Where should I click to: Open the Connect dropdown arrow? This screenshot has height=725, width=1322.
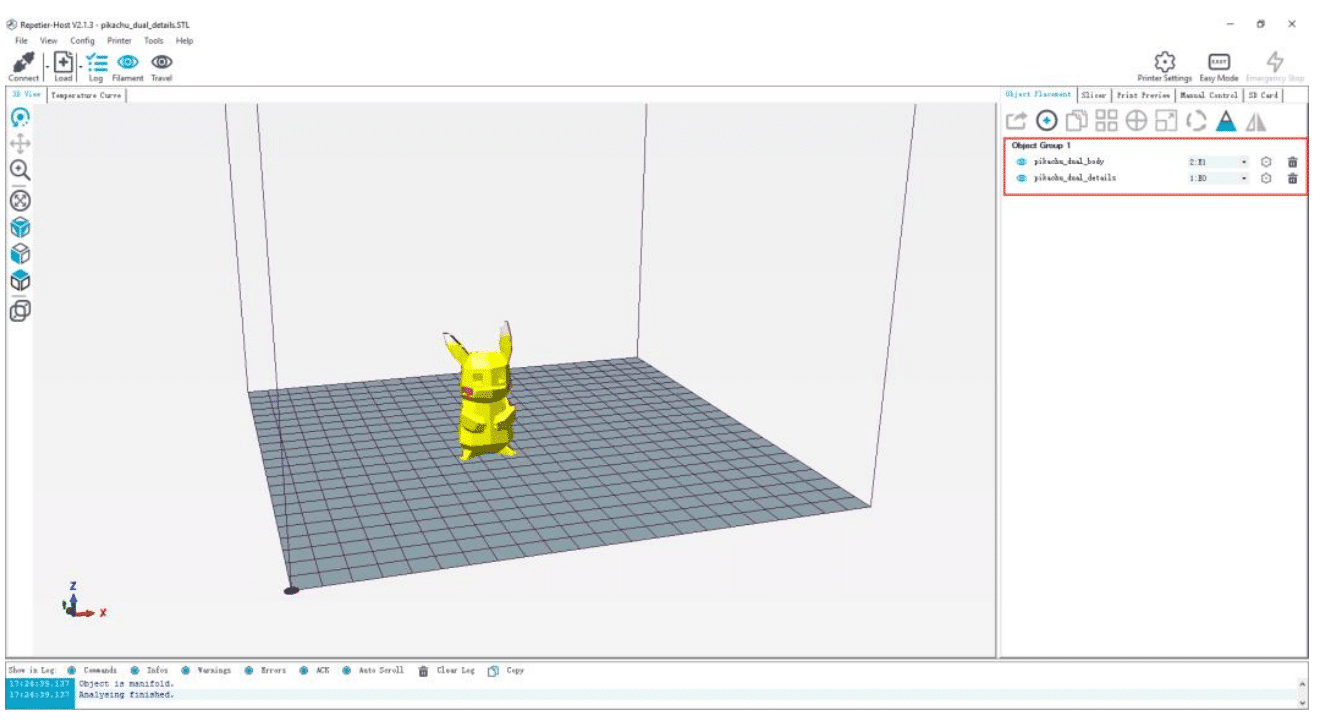click(46, 66)
